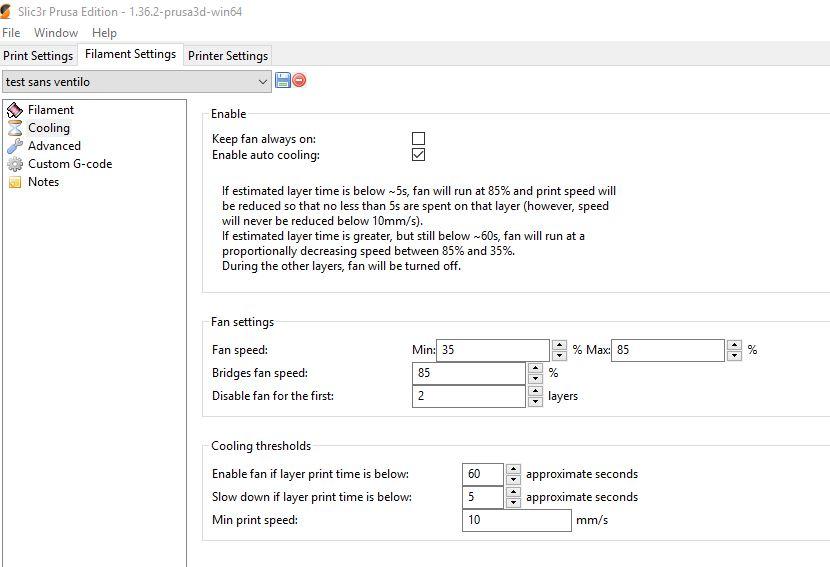Image resolution: width=830 pixels, height=567 pixels.
Task: Click the Custom G-code gear icon
Action: [15, 164]
